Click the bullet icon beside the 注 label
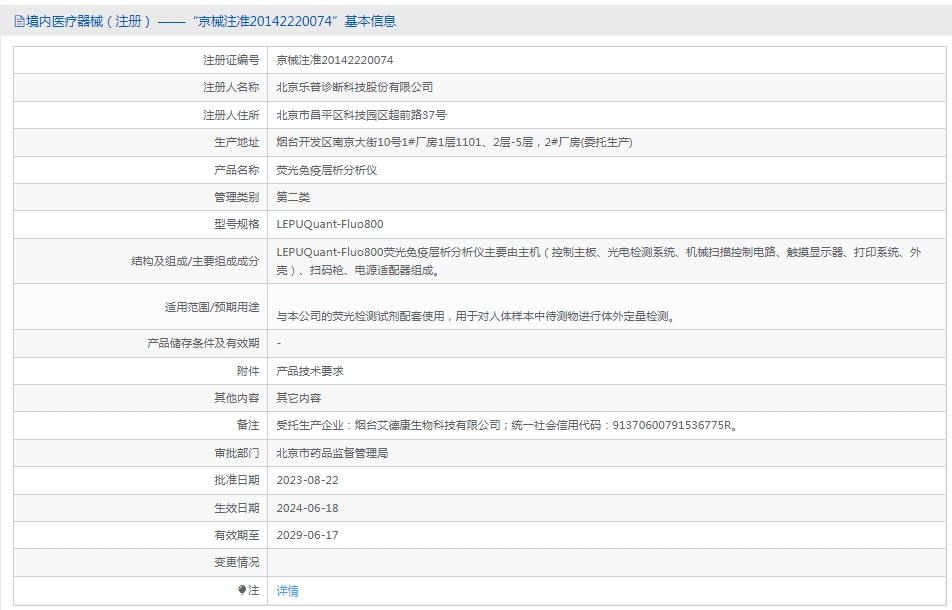This screenshot has width=952, height=610. tap(242, 590)
